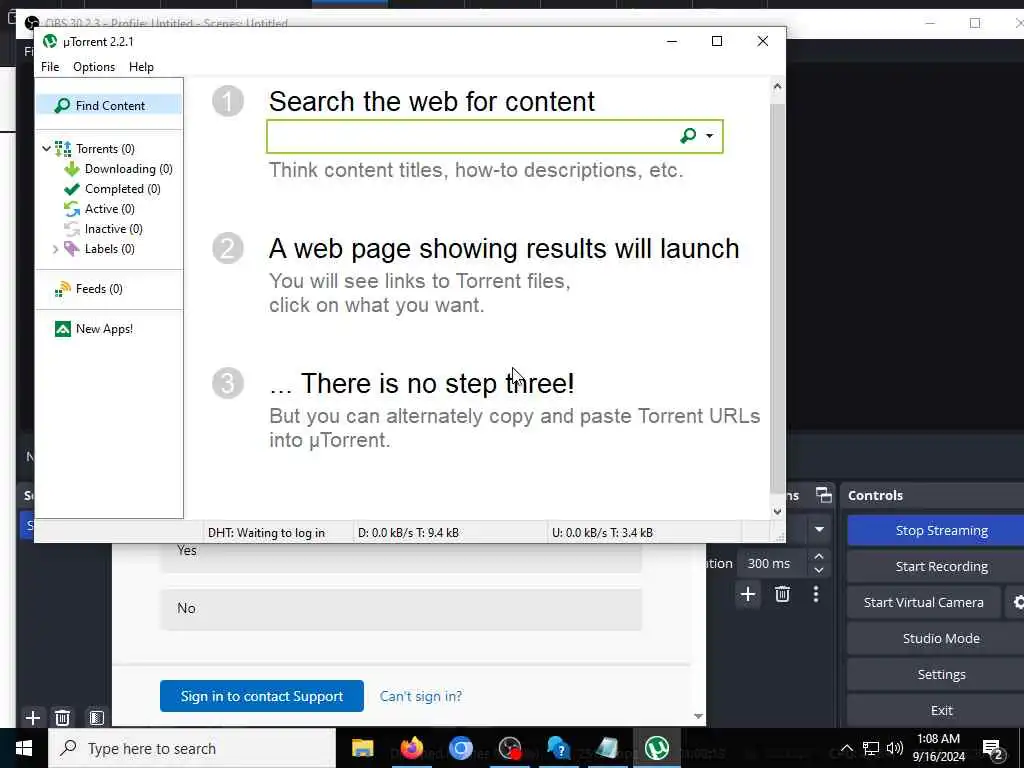Open Settings in OBS Controls
This screenshot has width=1024, height=768.
coord(941,674)
